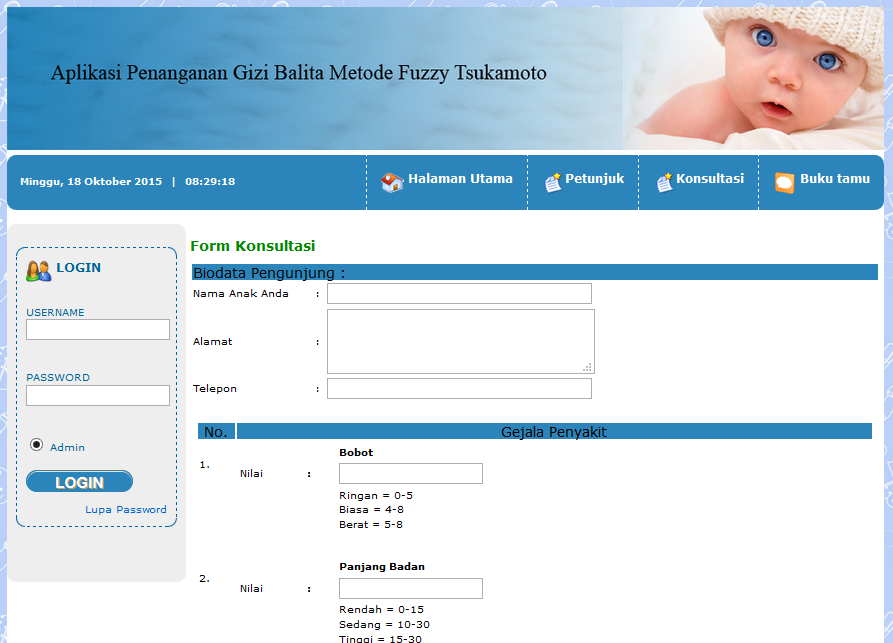
Task: Click the users icon next to LOGIN heading
Action: coord(39,271)
